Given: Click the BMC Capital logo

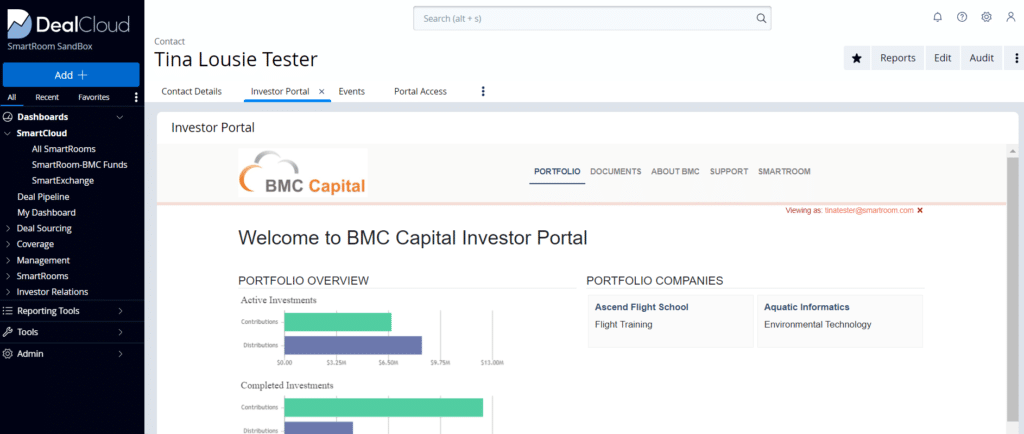Looking at the screenshot, I should tap(303, 172).
